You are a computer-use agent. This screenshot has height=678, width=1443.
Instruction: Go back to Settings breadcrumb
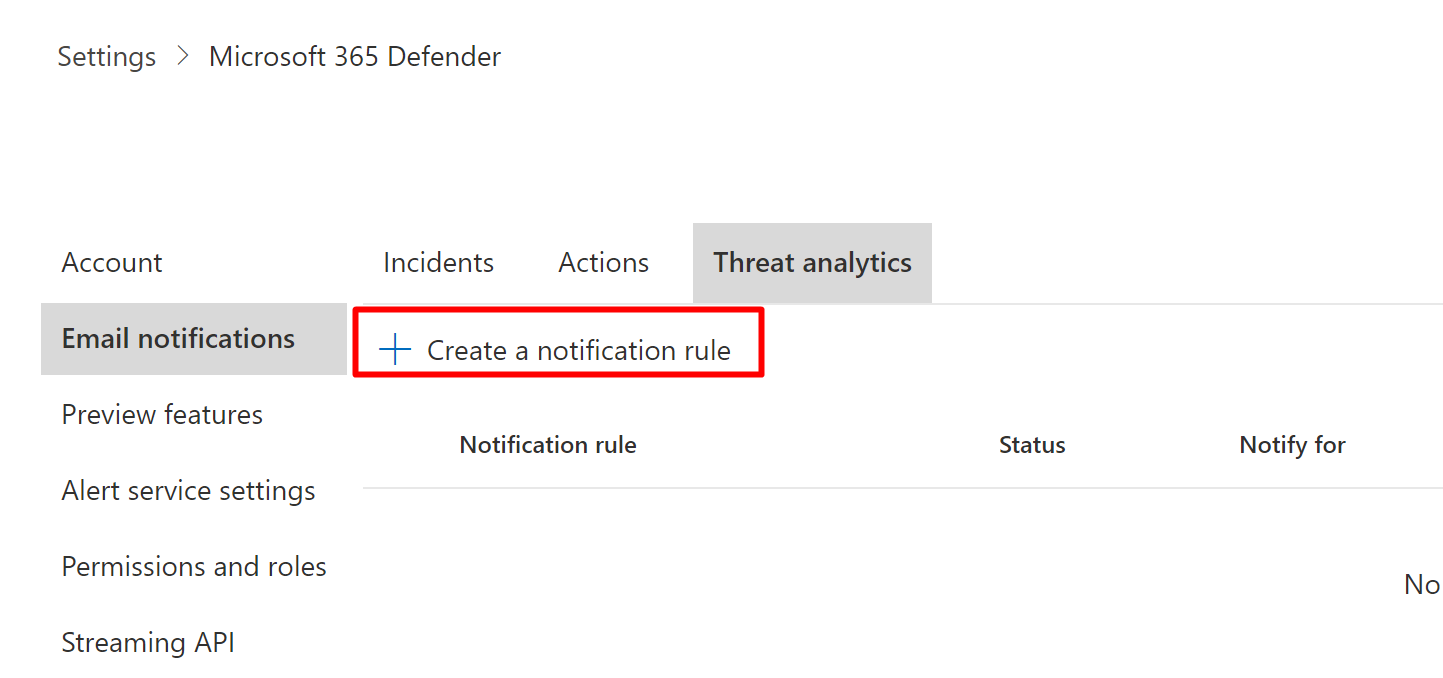106,56
